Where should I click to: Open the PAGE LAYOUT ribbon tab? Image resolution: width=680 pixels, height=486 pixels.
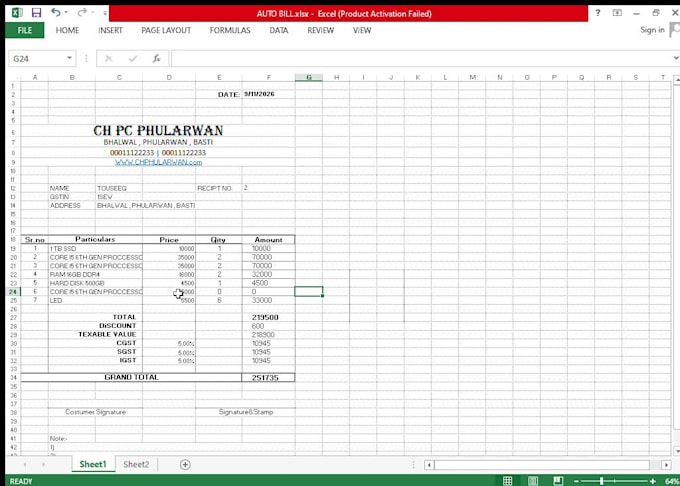click(166, 30)
